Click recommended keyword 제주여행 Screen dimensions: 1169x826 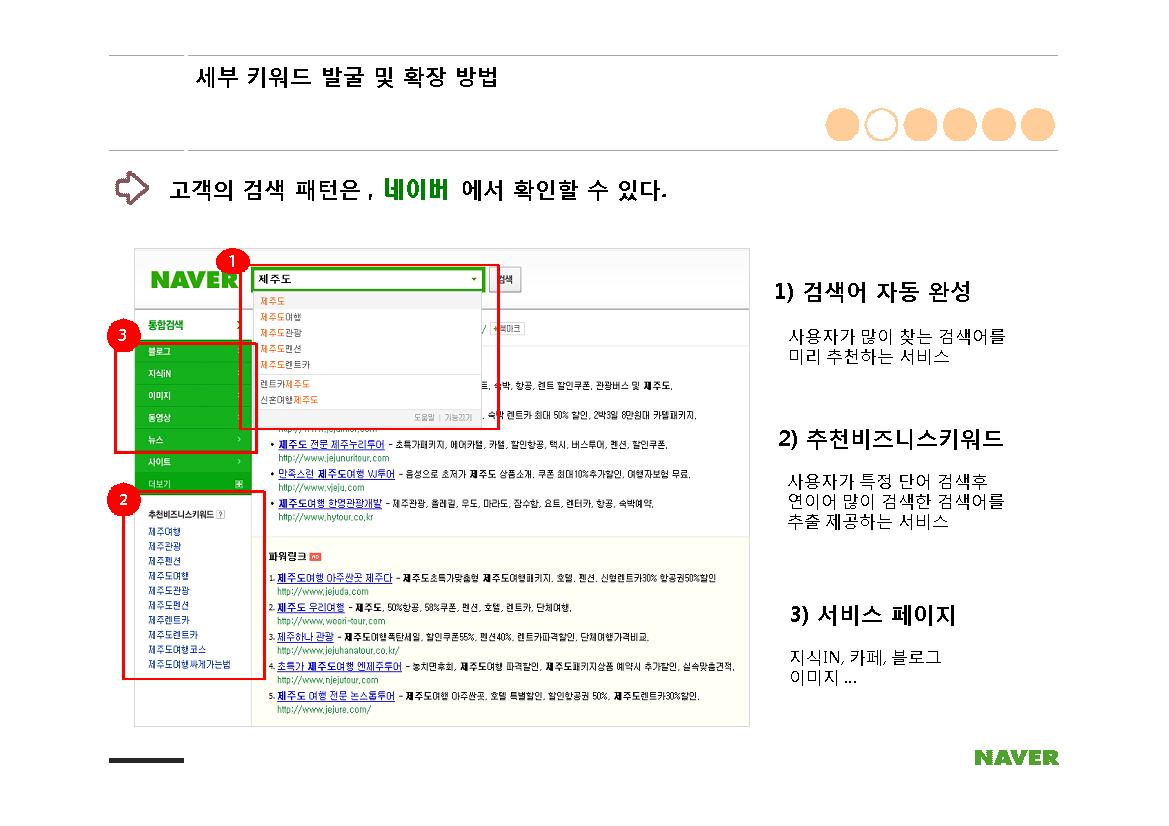click(x=164, y=532)
